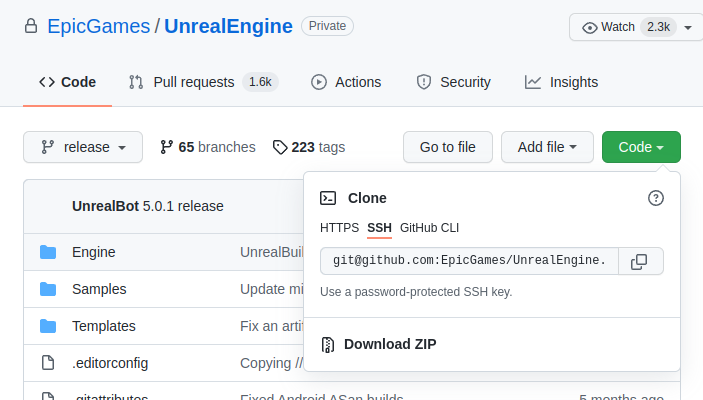
Task: Open the Templates row commit message
Action: point(272,326)
